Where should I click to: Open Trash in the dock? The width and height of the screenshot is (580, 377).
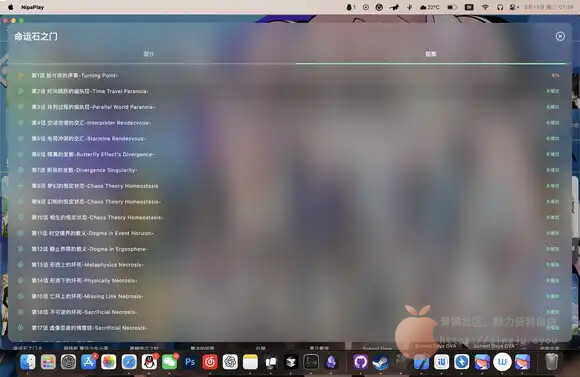click(x=552, y=362)
